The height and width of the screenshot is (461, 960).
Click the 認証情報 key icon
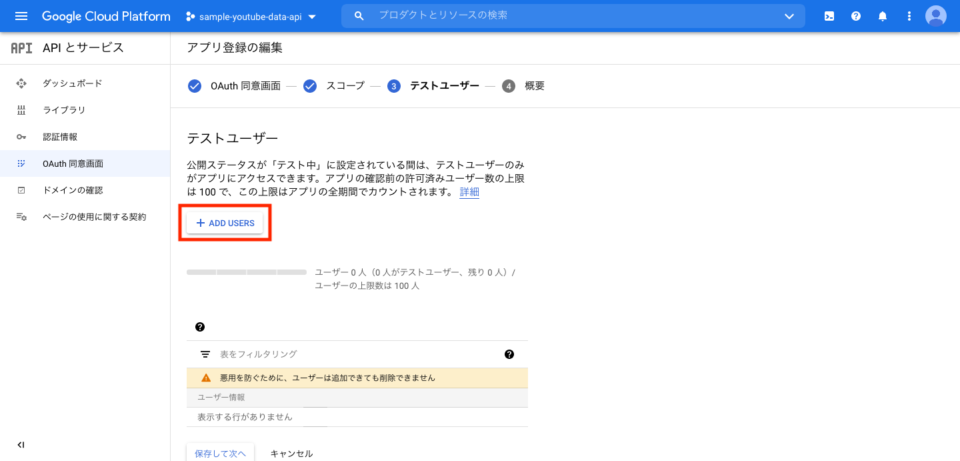pyautogui.click(x=21, y=137)
